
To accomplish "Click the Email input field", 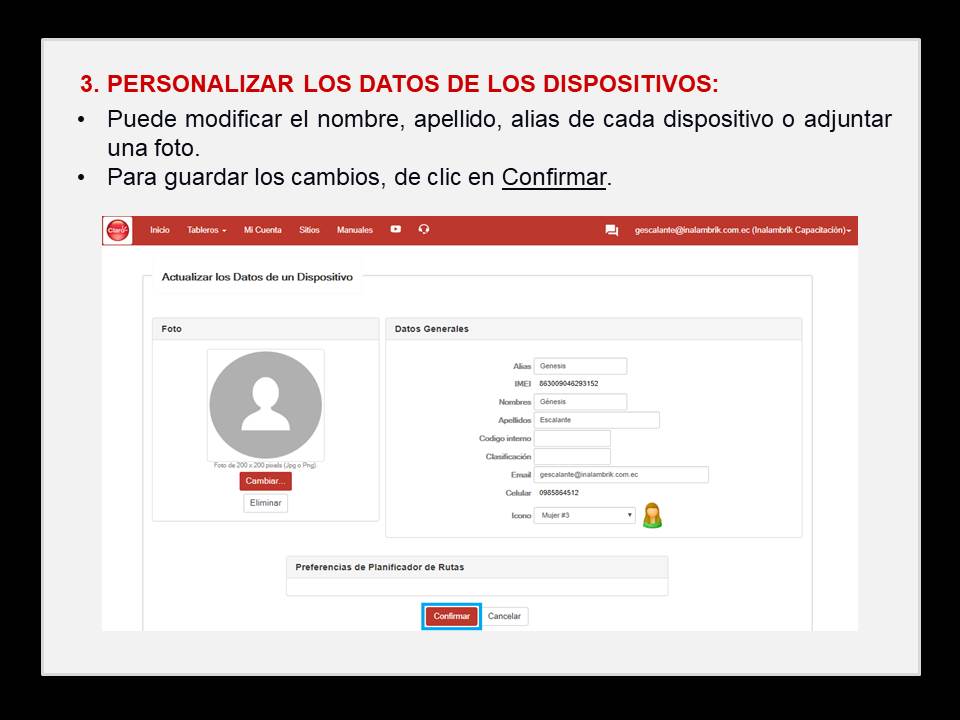I will click(621, 474).
